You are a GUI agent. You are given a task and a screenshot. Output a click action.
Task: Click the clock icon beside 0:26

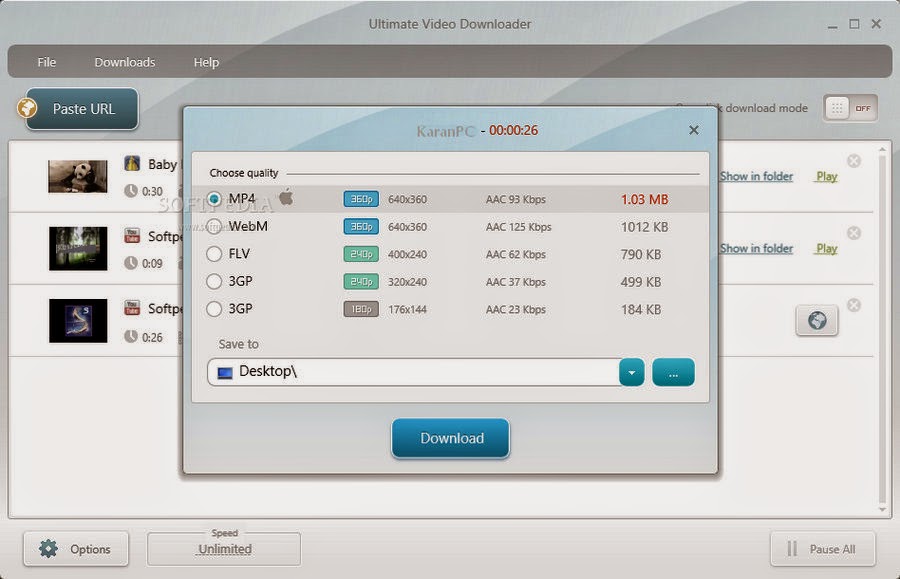[131, 336]
